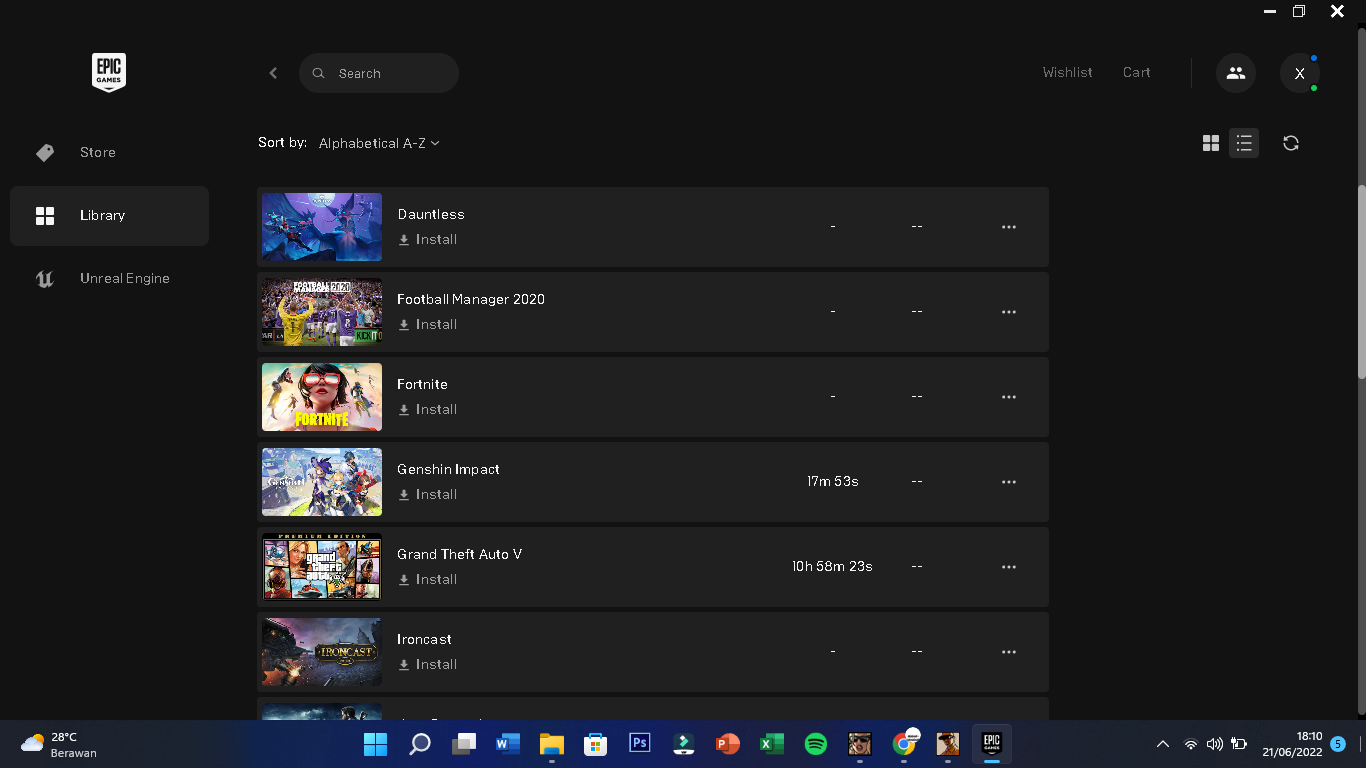Install Dauntless
The image size is (1366, 768).
(x=428, y=240)
